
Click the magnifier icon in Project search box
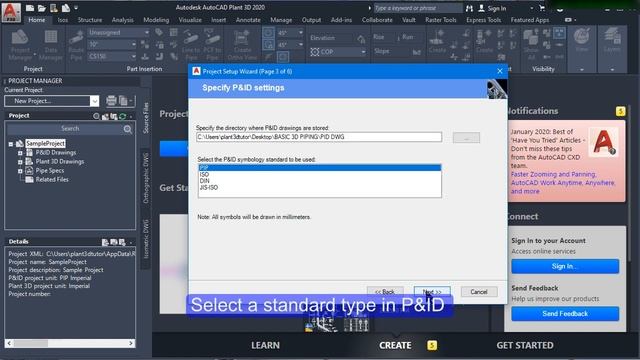(x=128, y=129)
